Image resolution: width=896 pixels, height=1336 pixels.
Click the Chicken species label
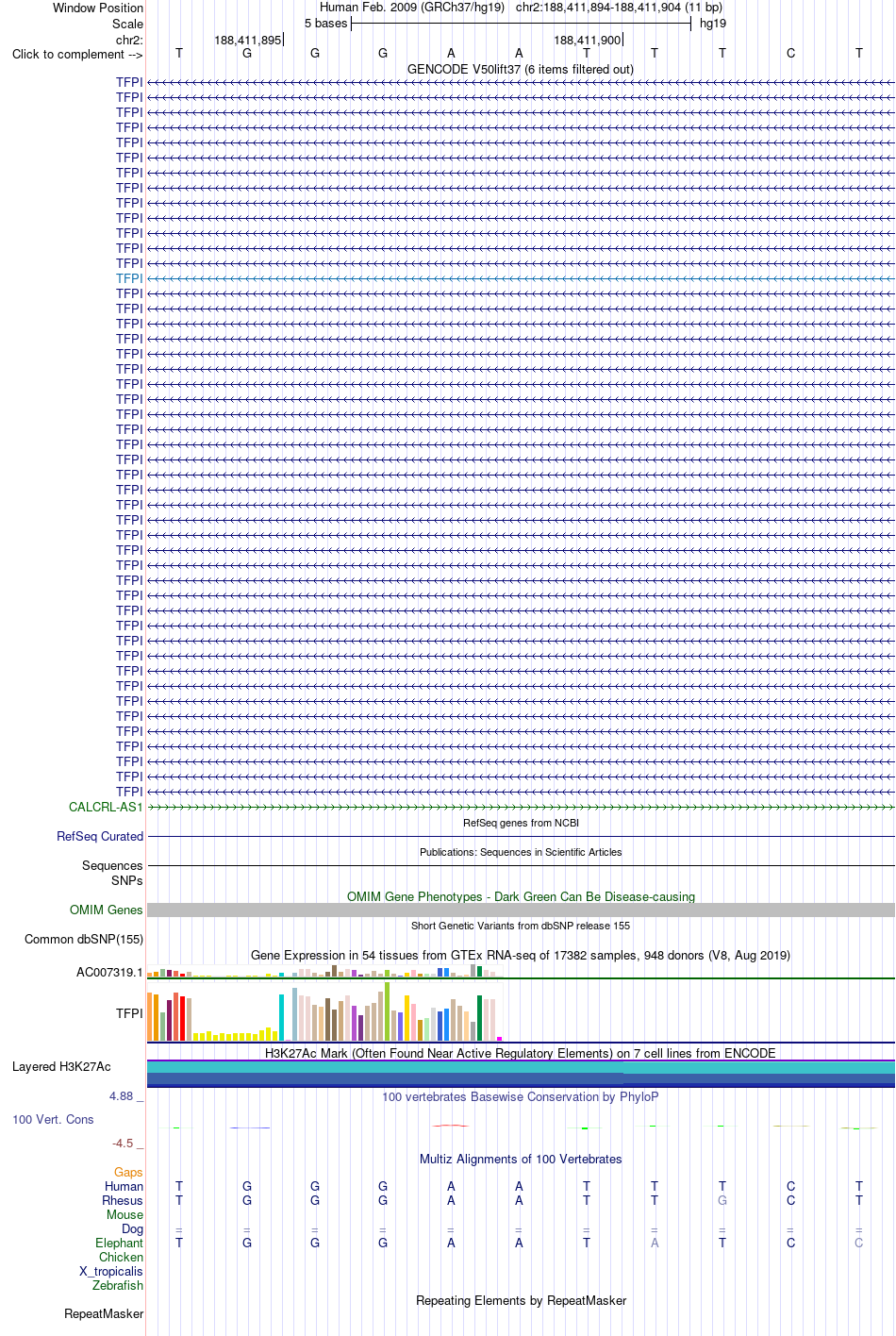121,1257
